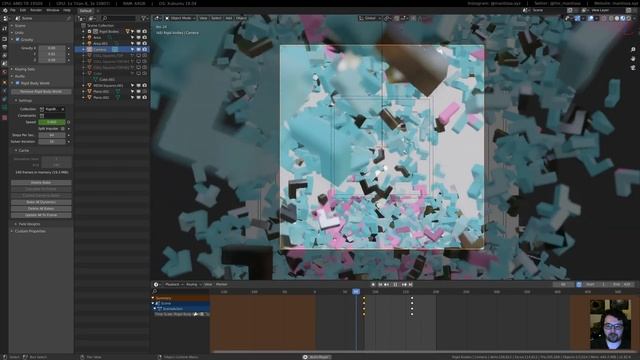
Task: Hide Rigid Bodies collection in viewport
Action: tap(138, 31)
